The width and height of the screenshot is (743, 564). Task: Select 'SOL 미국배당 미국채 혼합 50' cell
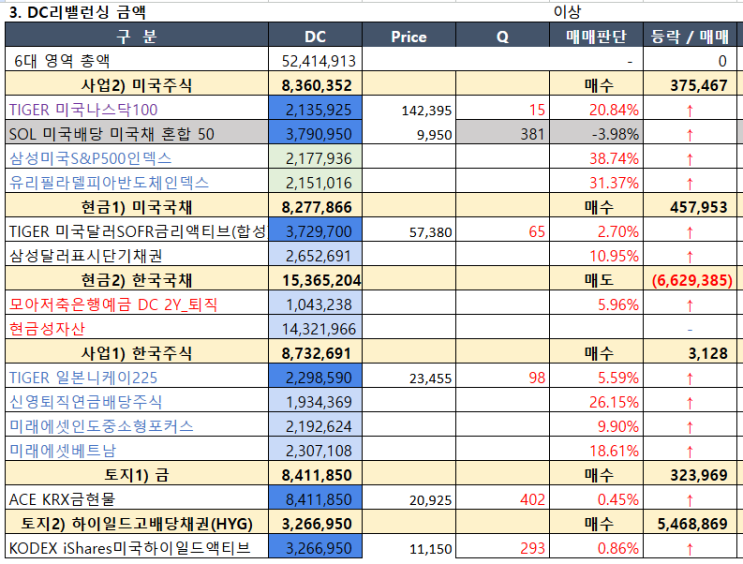click(137, 134)
